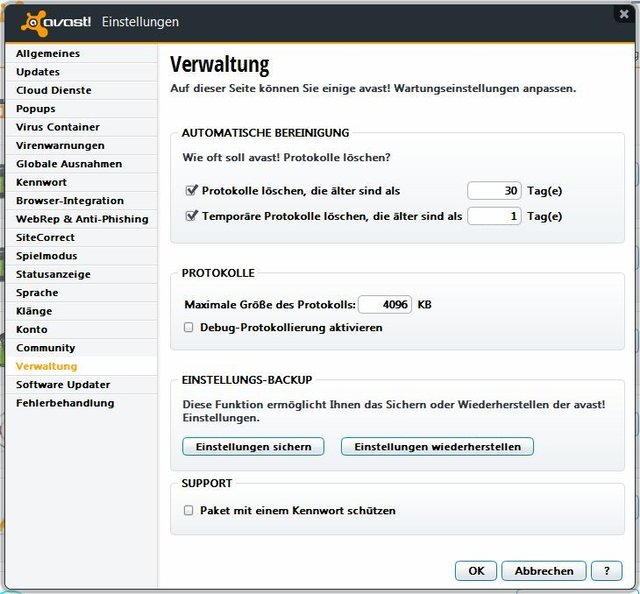Uncheck Temporäre Protokolle löschen checkbox
The height and width of the screenshot is (594, 640).
(x=191, y=216)
